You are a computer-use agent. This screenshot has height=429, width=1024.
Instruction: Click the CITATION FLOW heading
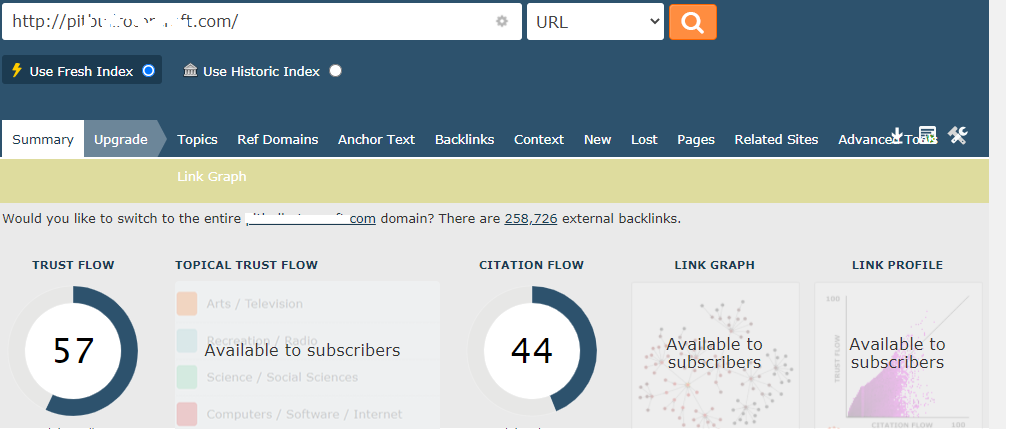pyautogui.click(x=532, y=265)
